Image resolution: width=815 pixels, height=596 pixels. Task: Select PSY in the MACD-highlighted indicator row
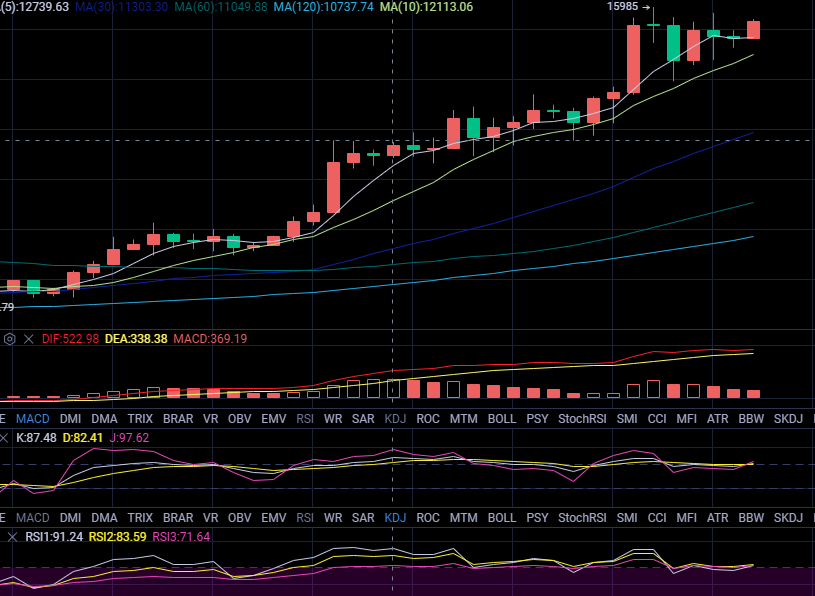(537, 419)
